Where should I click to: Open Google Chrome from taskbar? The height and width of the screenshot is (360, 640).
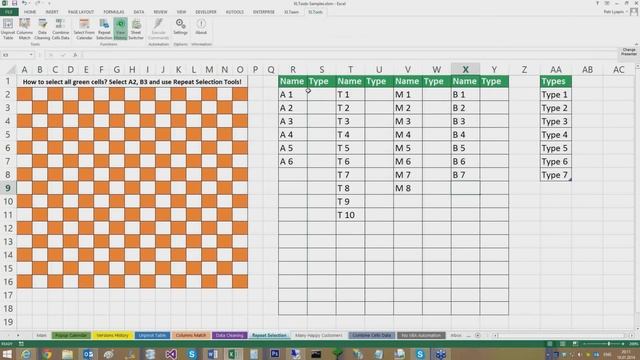pos(47,354)
